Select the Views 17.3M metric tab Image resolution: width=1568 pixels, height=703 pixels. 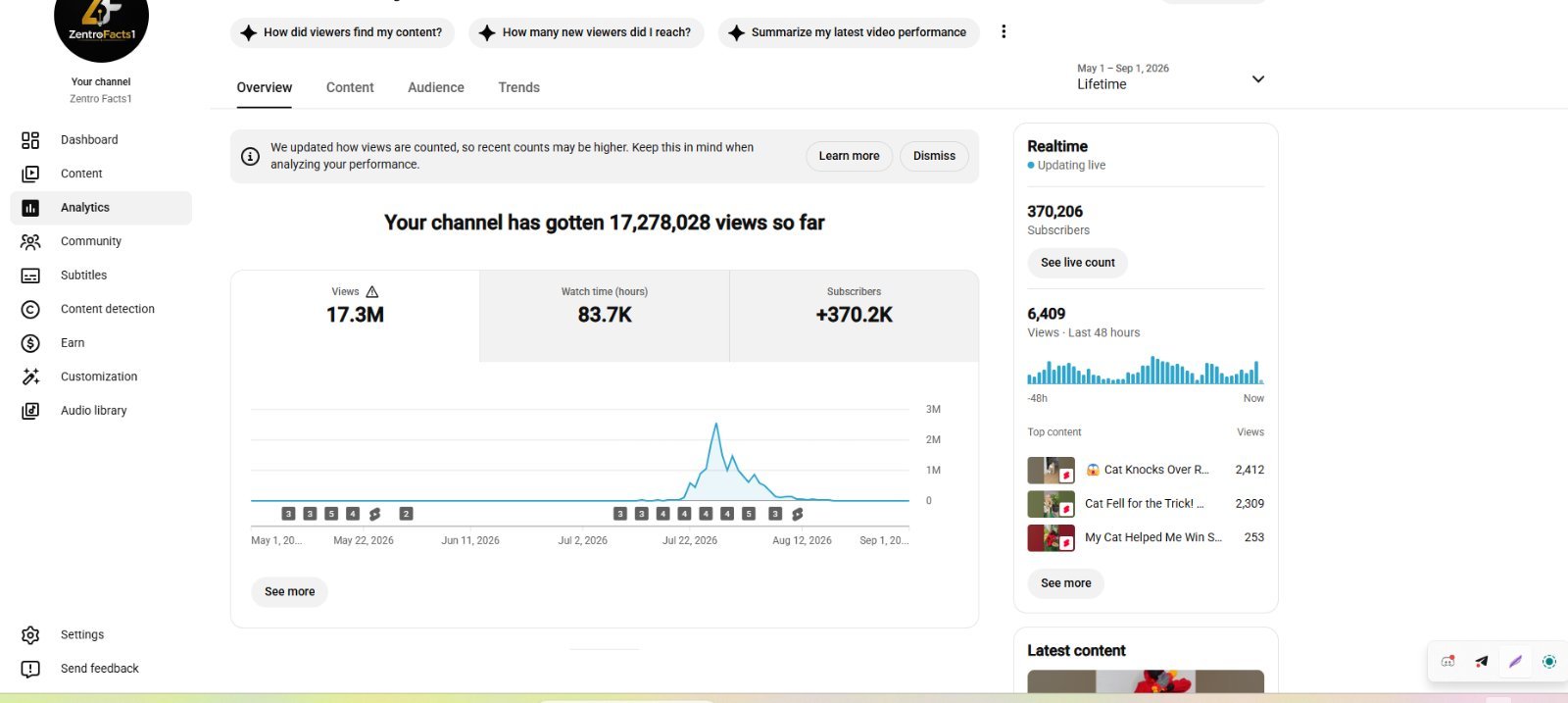click(355, 316)
